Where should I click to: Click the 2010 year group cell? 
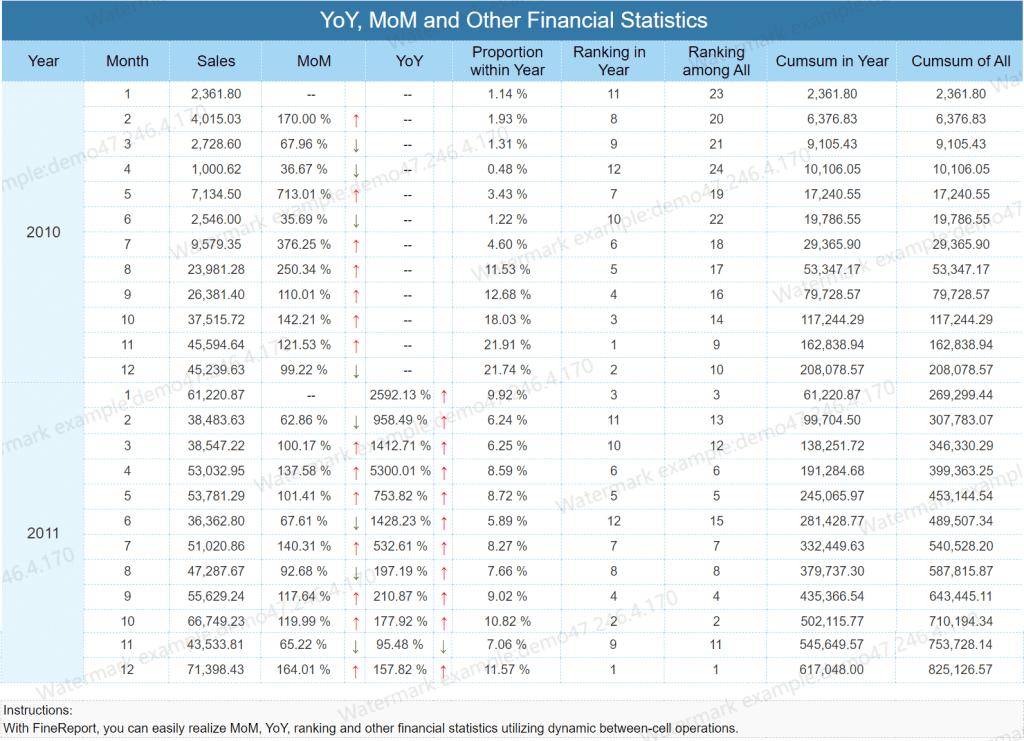click(43, 232)
